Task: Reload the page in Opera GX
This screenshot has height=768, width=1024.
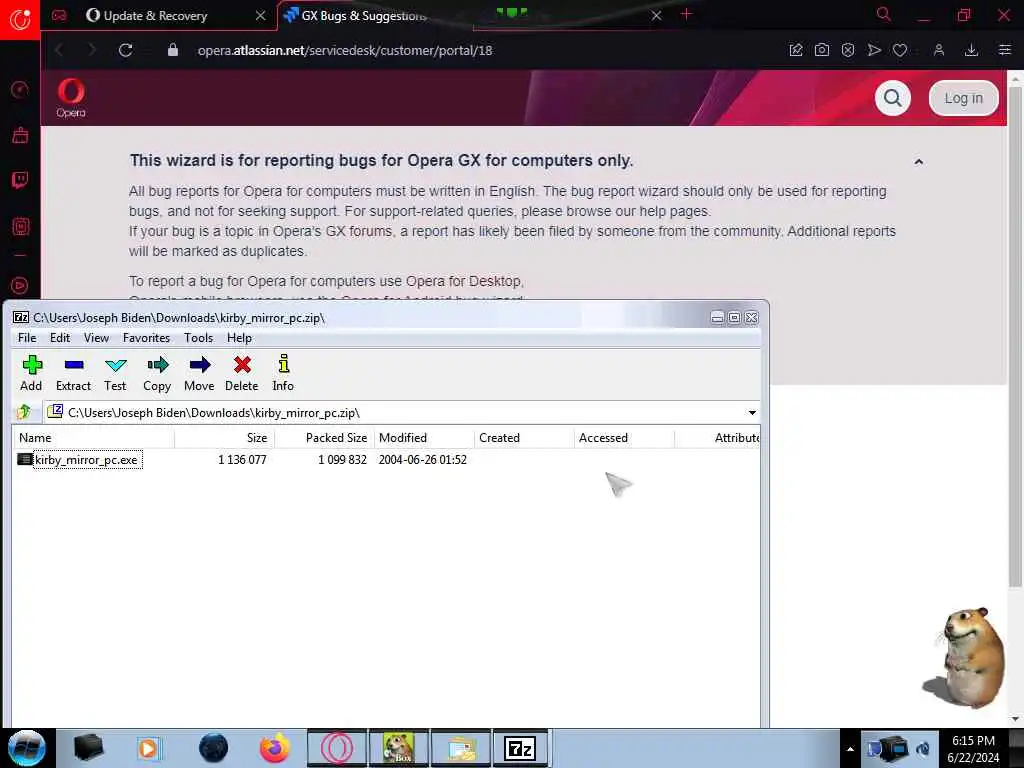Action: pyautogui.click(x=125, y=50)
